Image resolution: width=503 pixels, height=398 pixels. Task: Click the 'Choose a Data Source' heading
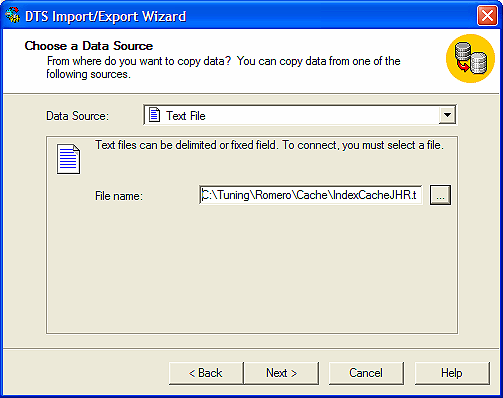click(89, 46)
